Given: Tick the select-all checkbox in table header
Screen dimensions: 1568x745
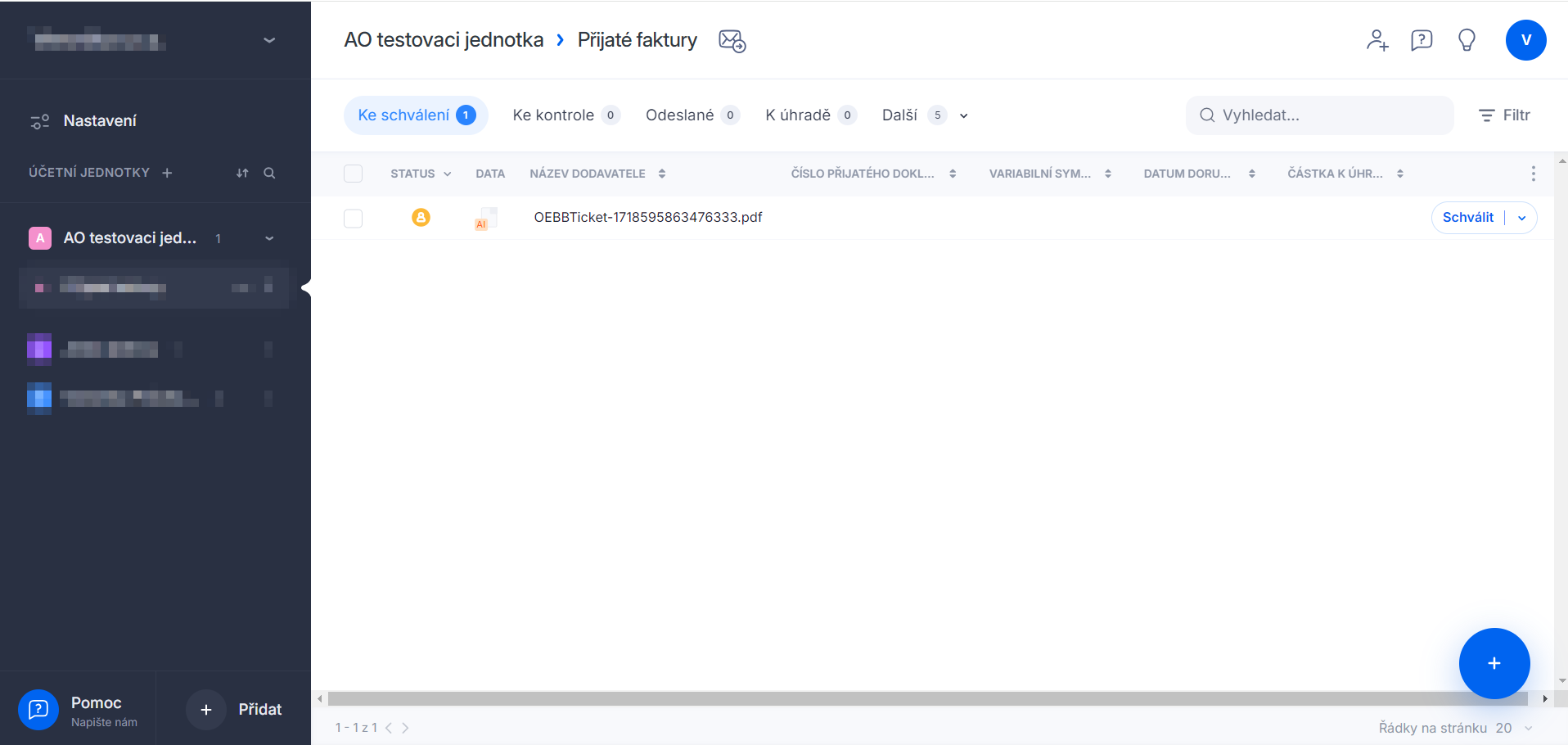Looking at the screenshot, I should tap(353, 174).
